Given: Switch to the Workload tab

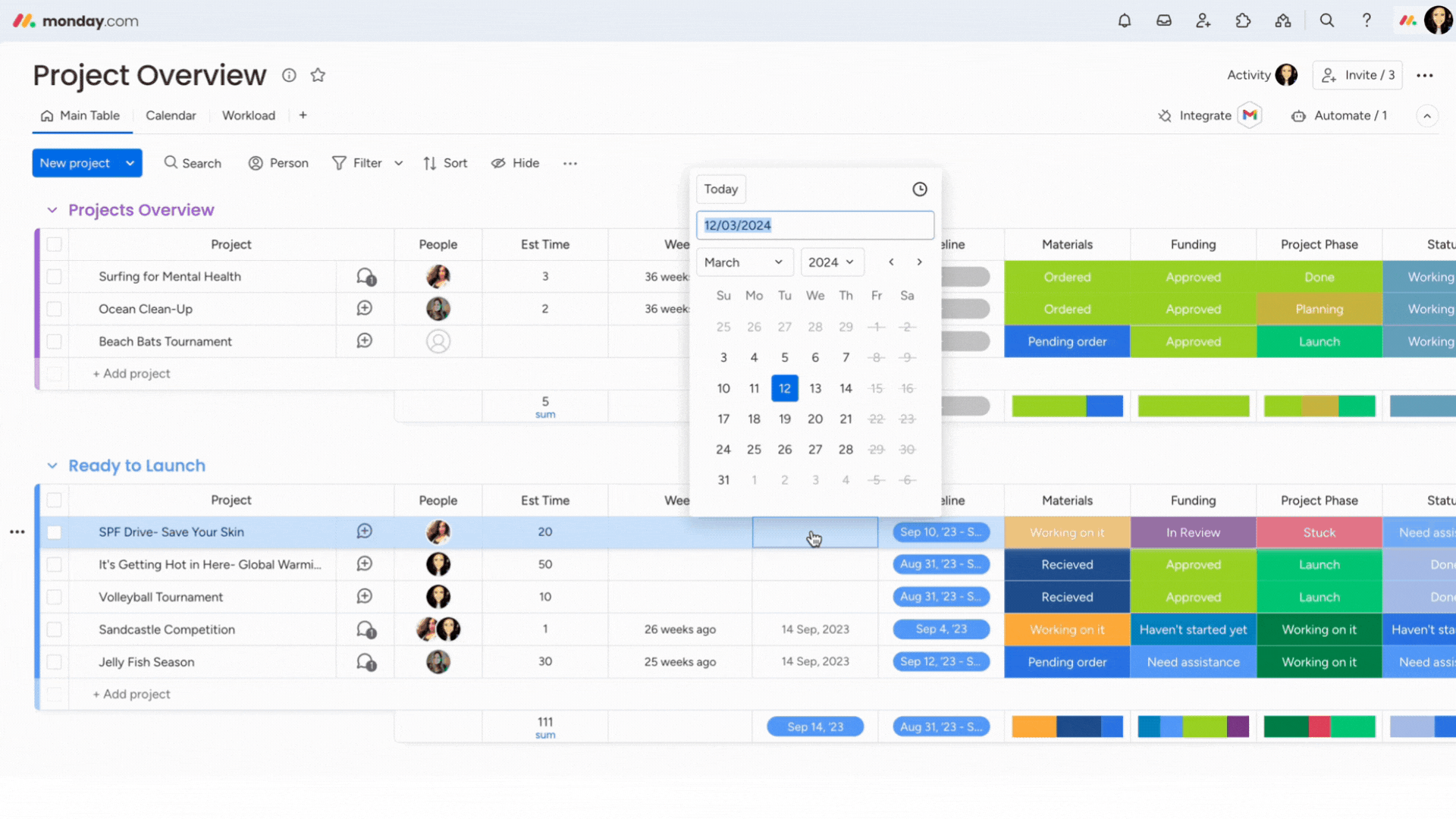Looking at the screenshot, I should pyautogui.click(x=248, y=115).
